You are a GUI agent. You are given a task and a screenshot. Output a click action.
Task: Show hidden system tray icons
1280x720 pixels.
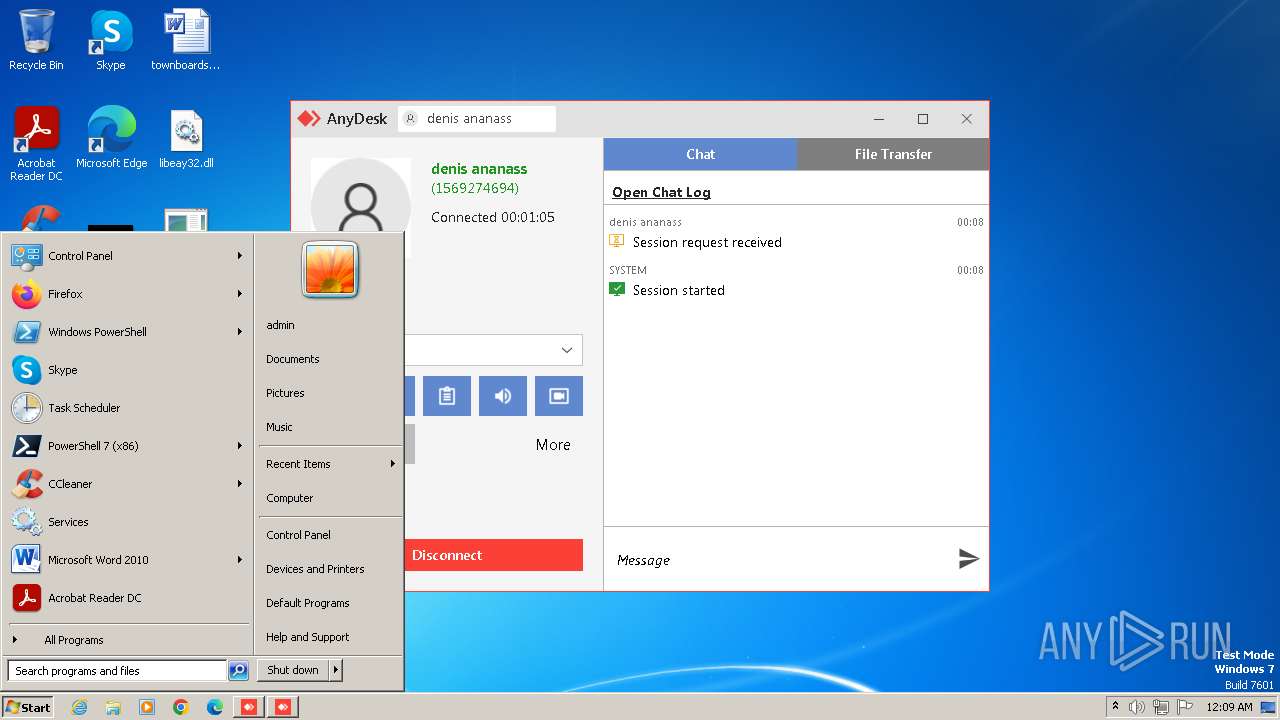(x=1115, y=707)
